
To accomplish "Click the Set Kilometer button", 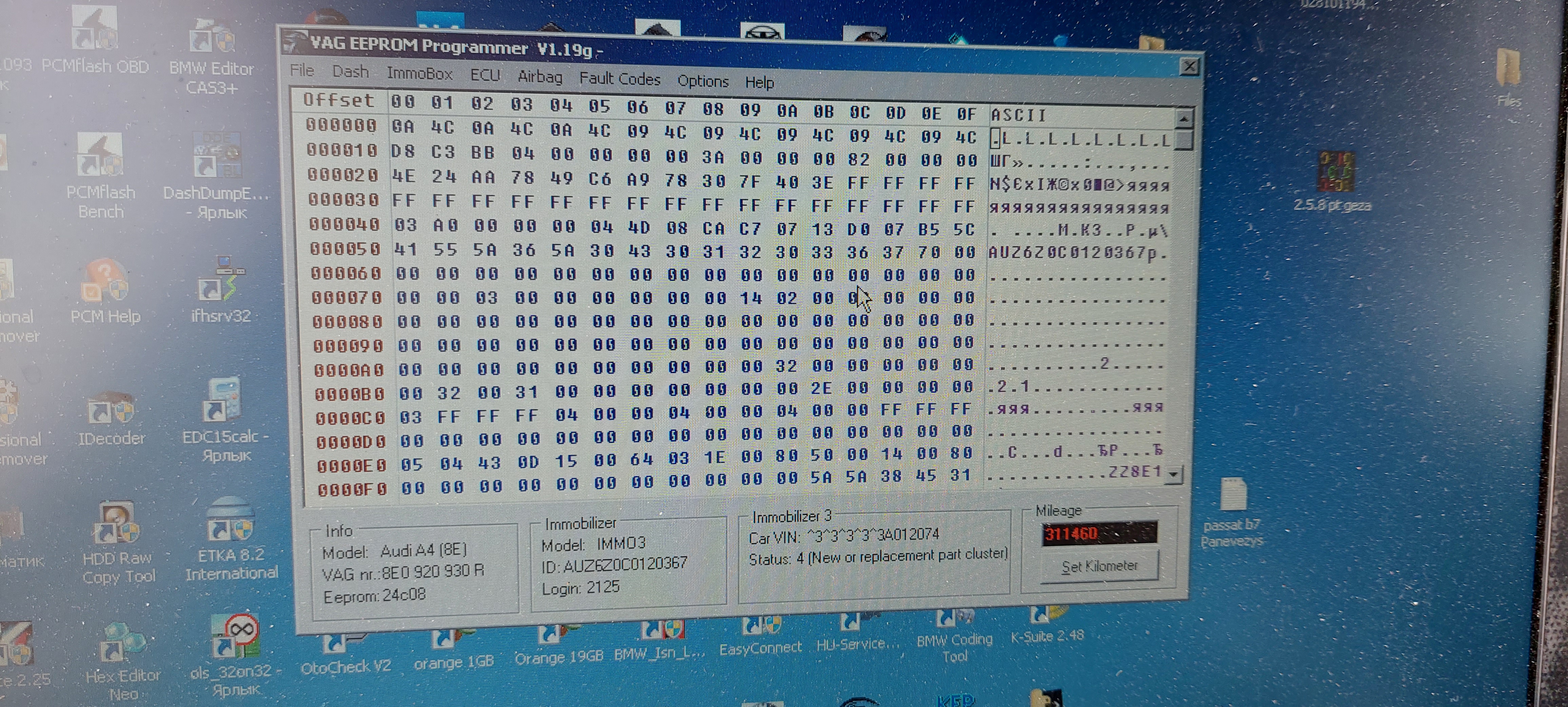I will (1099, 566).
